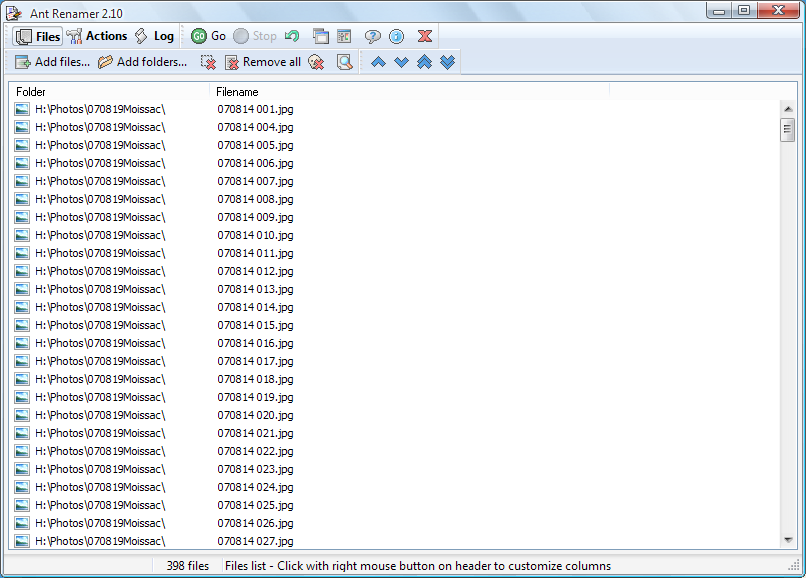Toggle always on top window icon
This screenshot has height=578, width=806.
[x=321, y=36]
